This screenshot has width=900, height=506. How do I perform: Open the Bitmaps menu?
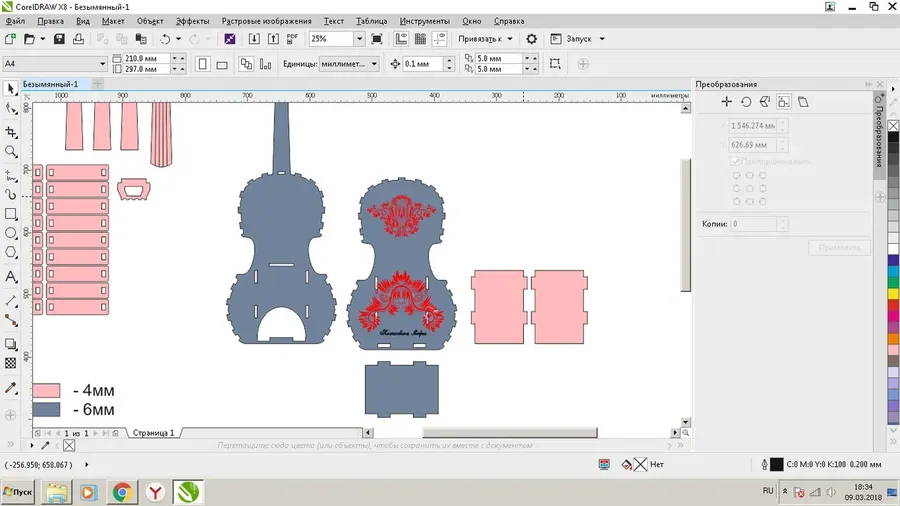(x=266, y=21)
